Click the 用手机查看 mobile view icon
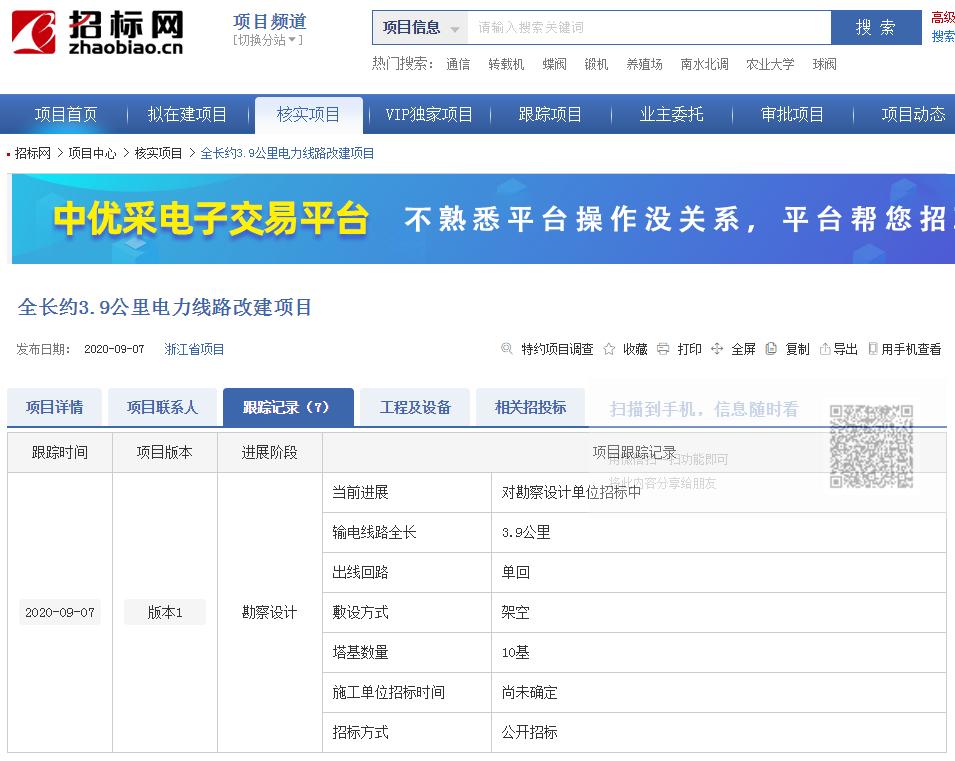Image resolution: width=955 pixels, height=761 pixels. (874, 349)
